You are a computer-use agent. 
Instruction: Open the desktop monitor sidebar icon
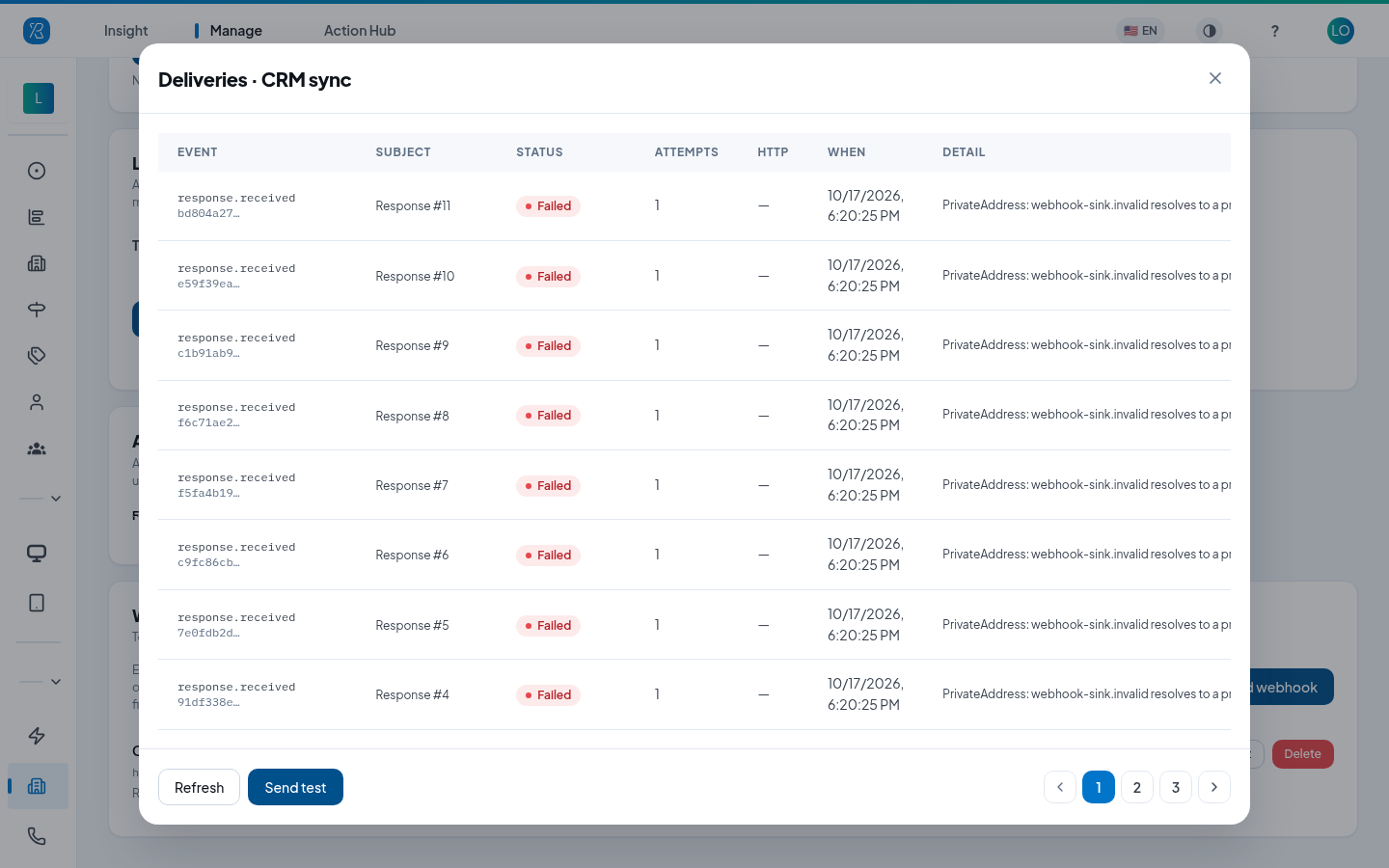(x=37, y=554)
